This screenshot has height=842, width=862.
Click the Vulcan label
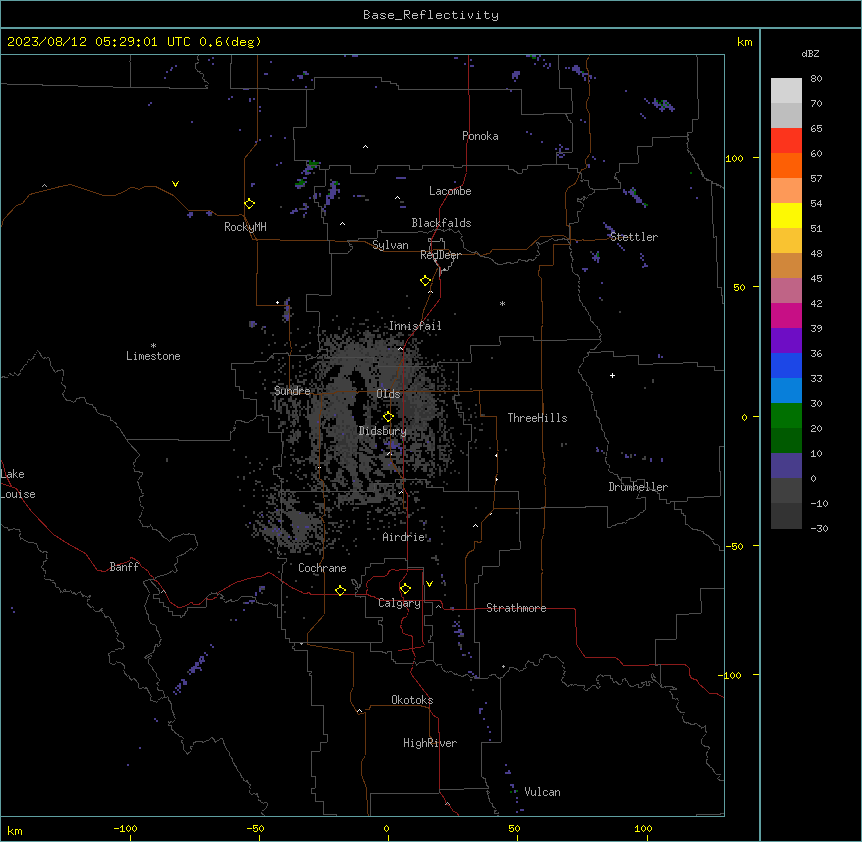tap(542, 792)
